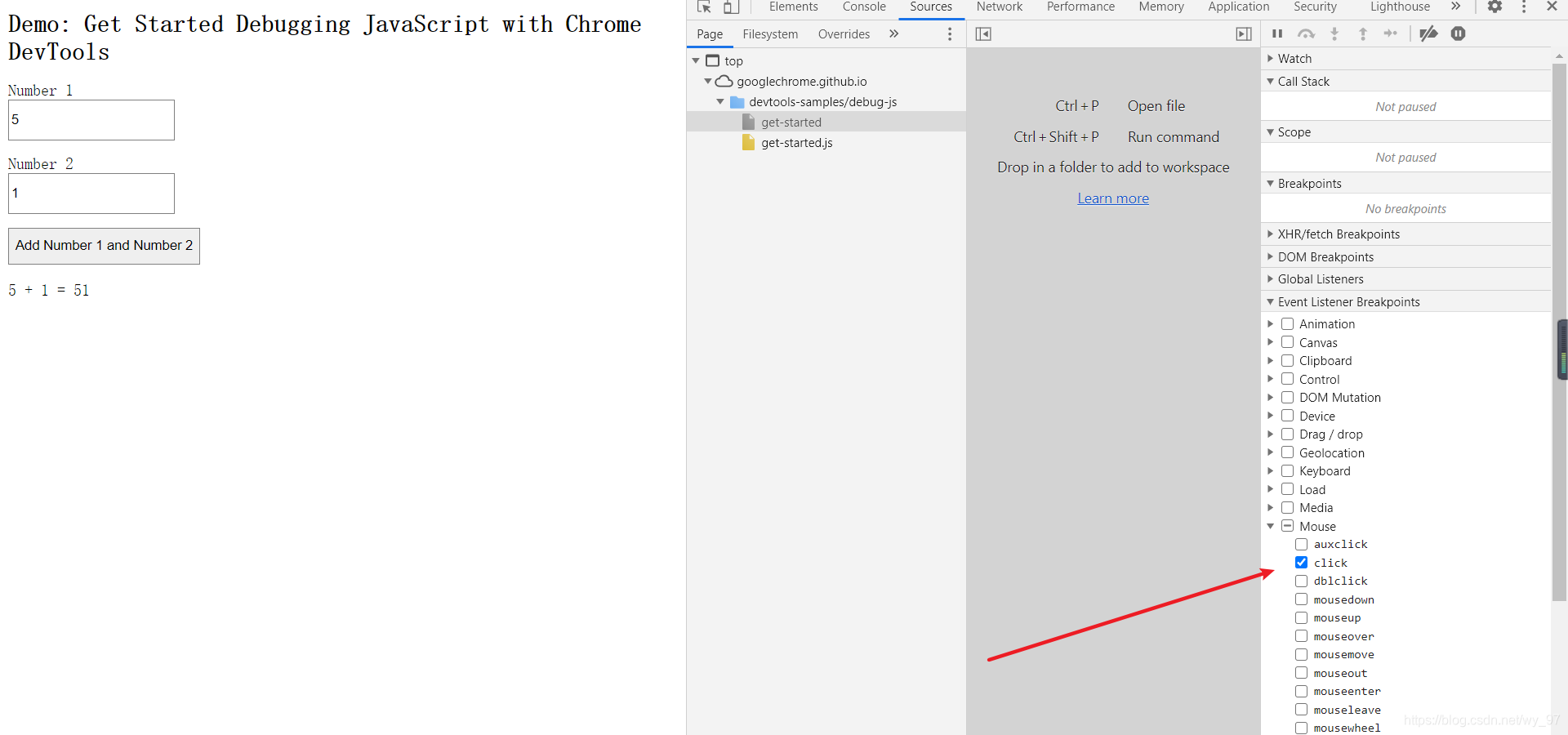Toggle the Mouse category checkbox

click(1287, 526)
